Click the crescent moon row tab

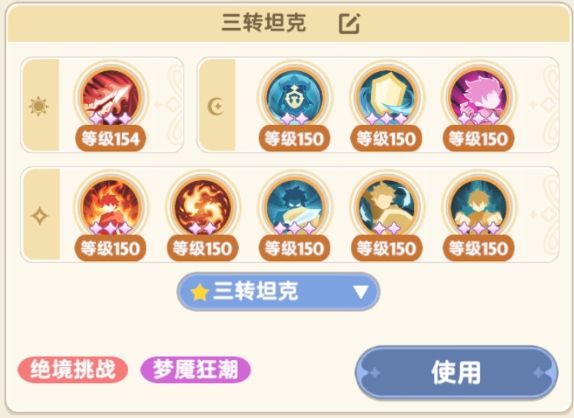[x=217, y=105]
